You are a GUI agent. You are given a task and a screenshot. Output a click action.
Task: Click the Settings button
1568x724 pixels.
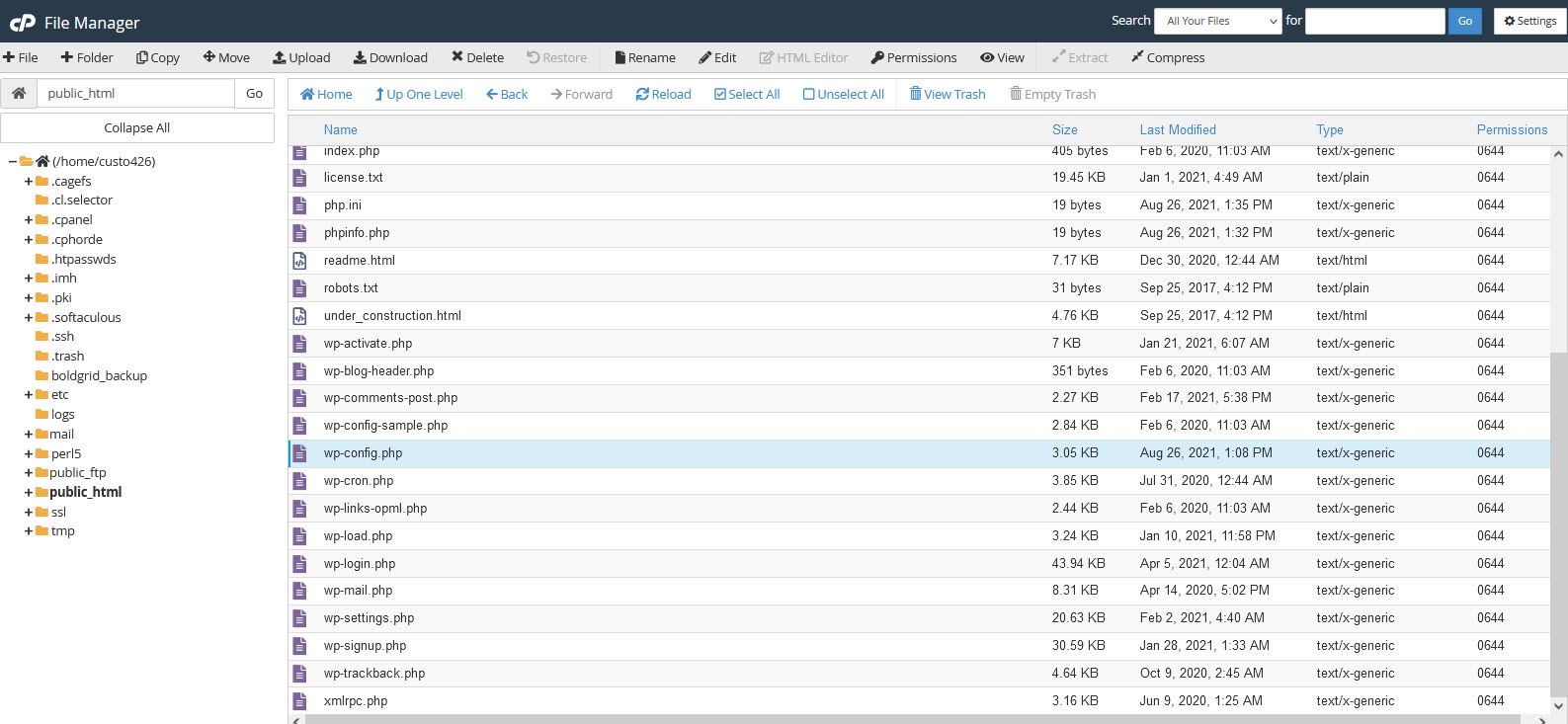[1529, 21]
